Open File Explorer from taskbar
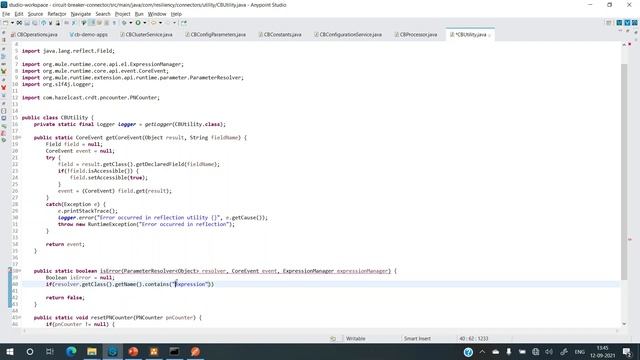The image size is (640, 360). [x=92, y=351]
